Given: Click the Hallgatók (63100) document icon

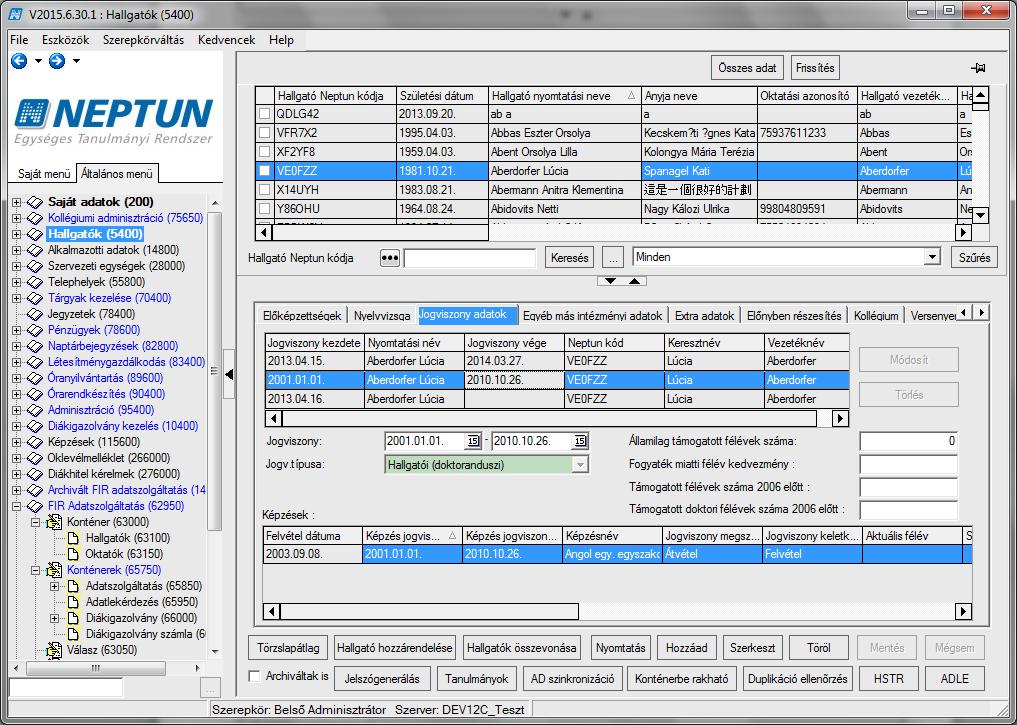Looking at the screenshot, I should tap(74, 538).
